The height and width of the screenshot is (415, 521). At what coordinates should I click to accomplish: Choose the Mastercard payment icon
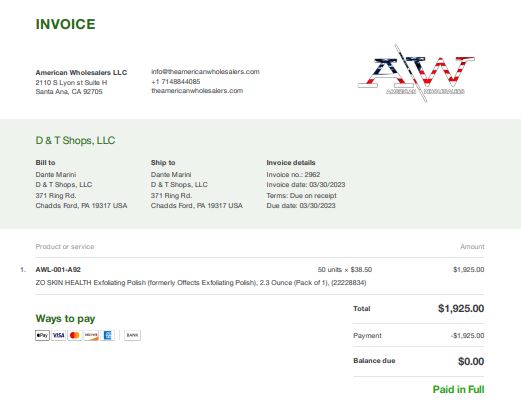tap(75, 335)
